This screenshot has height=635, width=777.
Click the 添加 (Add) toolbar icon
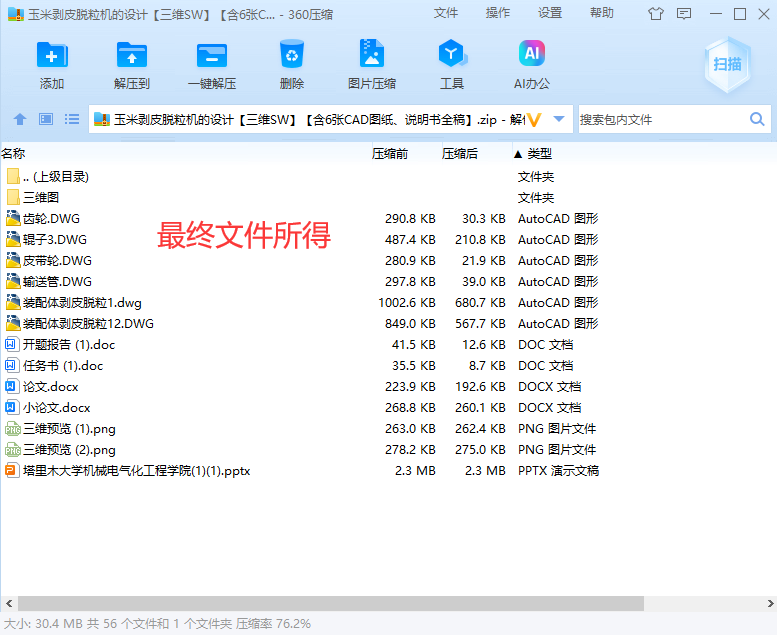tap(52, 55)
